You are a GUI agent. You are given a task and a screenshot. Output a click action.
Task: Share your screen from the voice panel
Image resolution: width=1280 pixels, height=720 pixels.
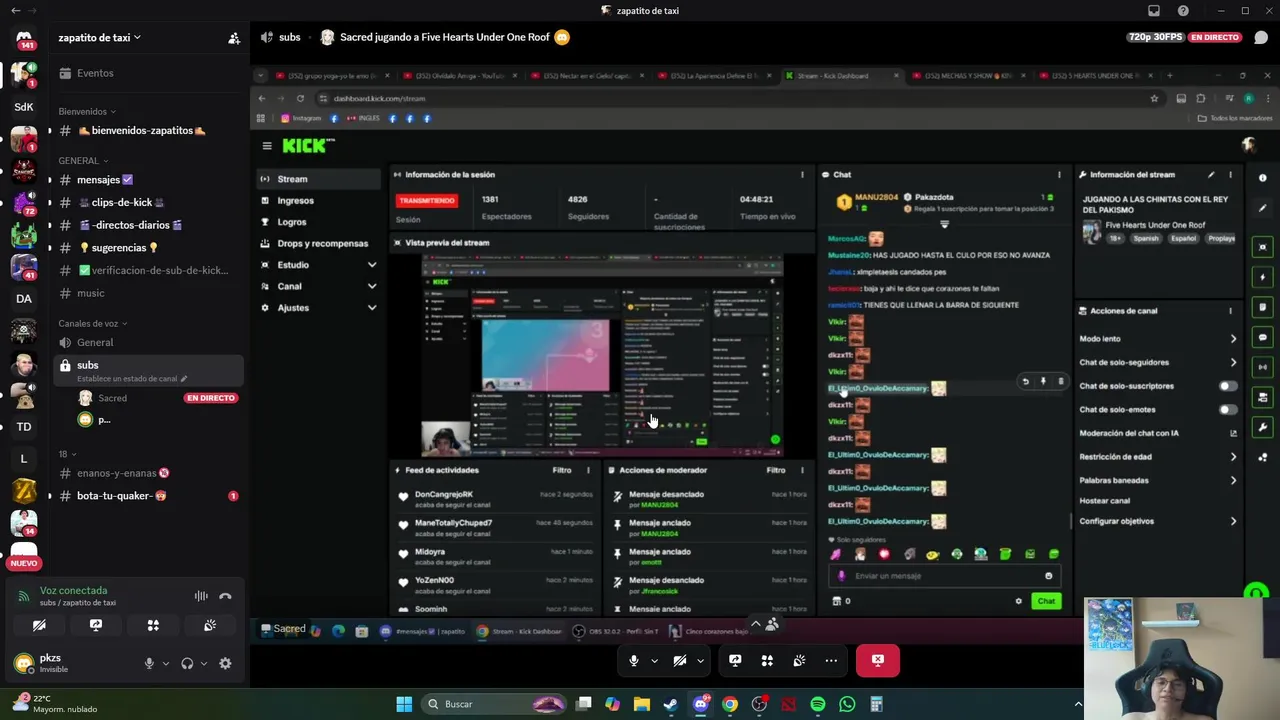click(96, 625)
